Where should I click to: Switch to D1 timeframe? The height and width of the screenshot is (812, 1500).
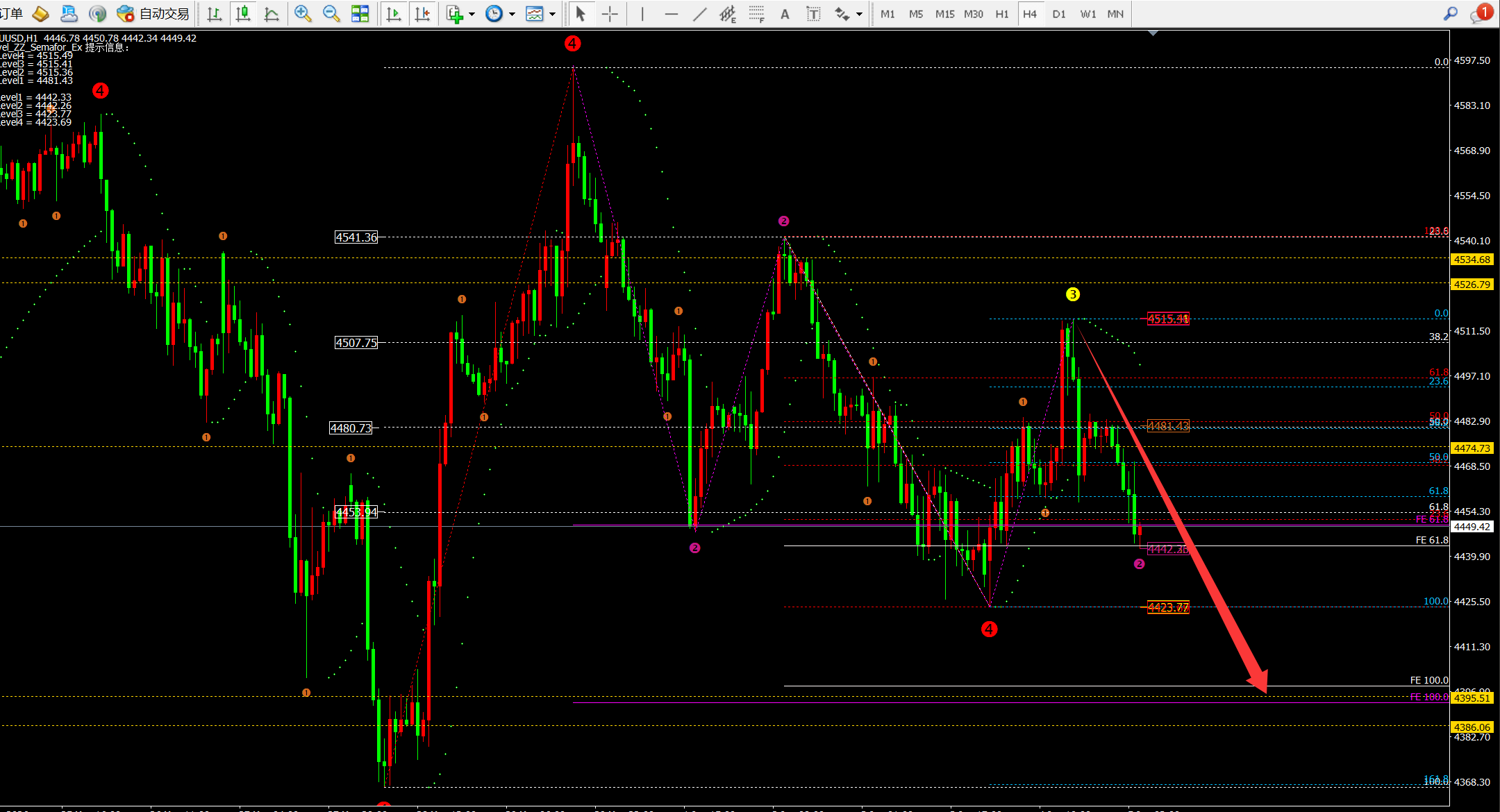[x=1059, y=14]
